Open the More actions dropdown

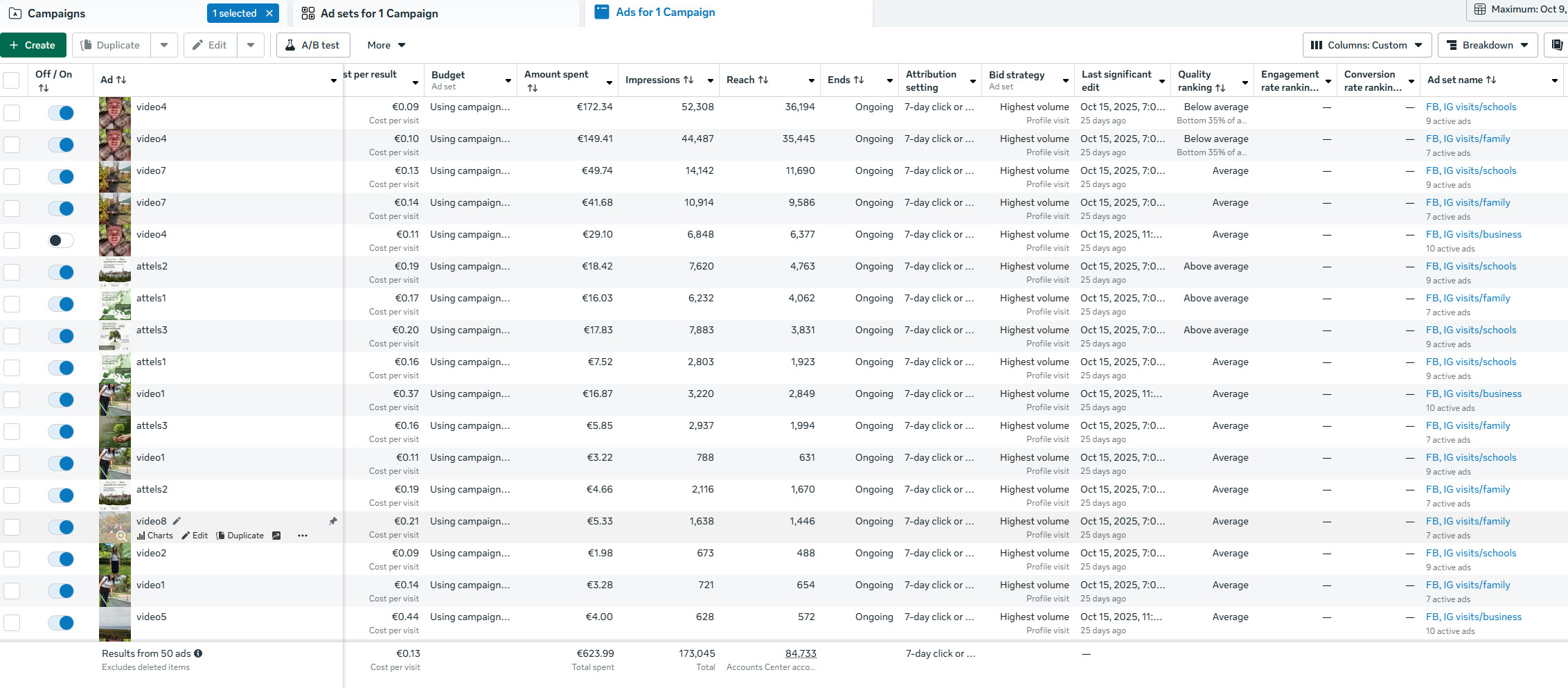tap(386, 45)
